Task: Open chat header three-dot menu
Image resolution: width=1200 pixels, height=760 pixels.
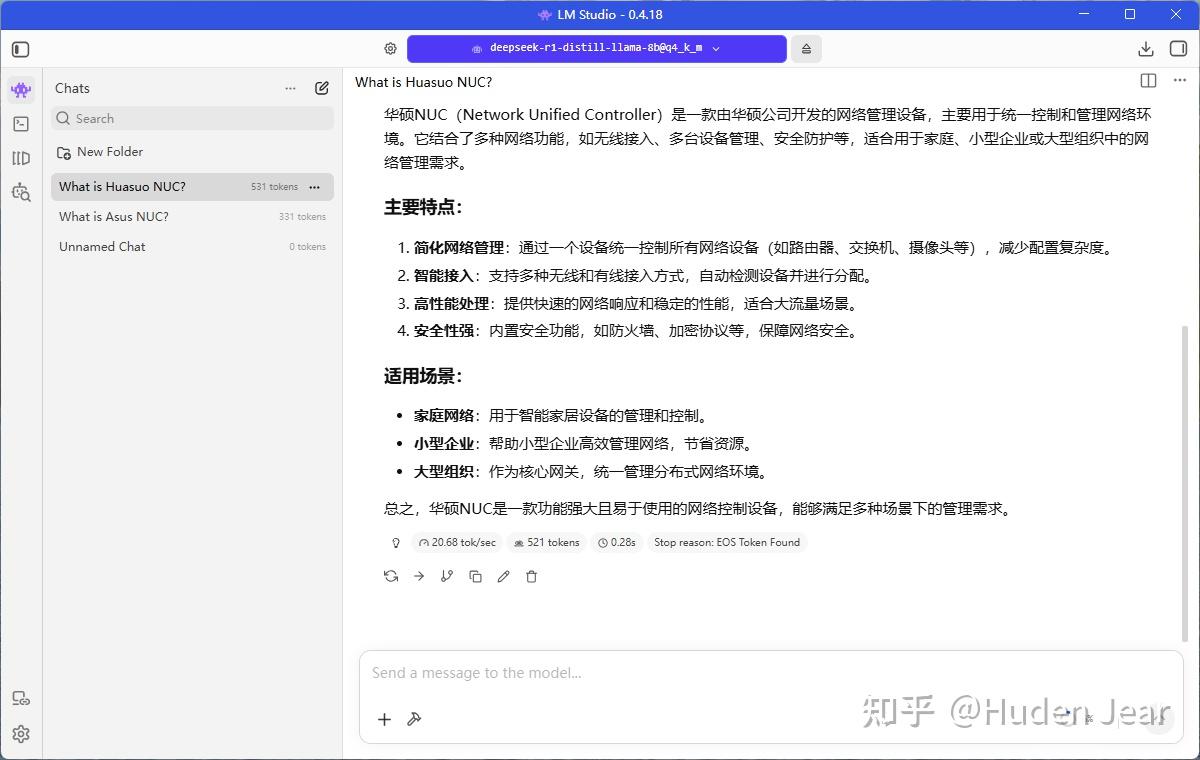Action: (x=1180, y=81)
